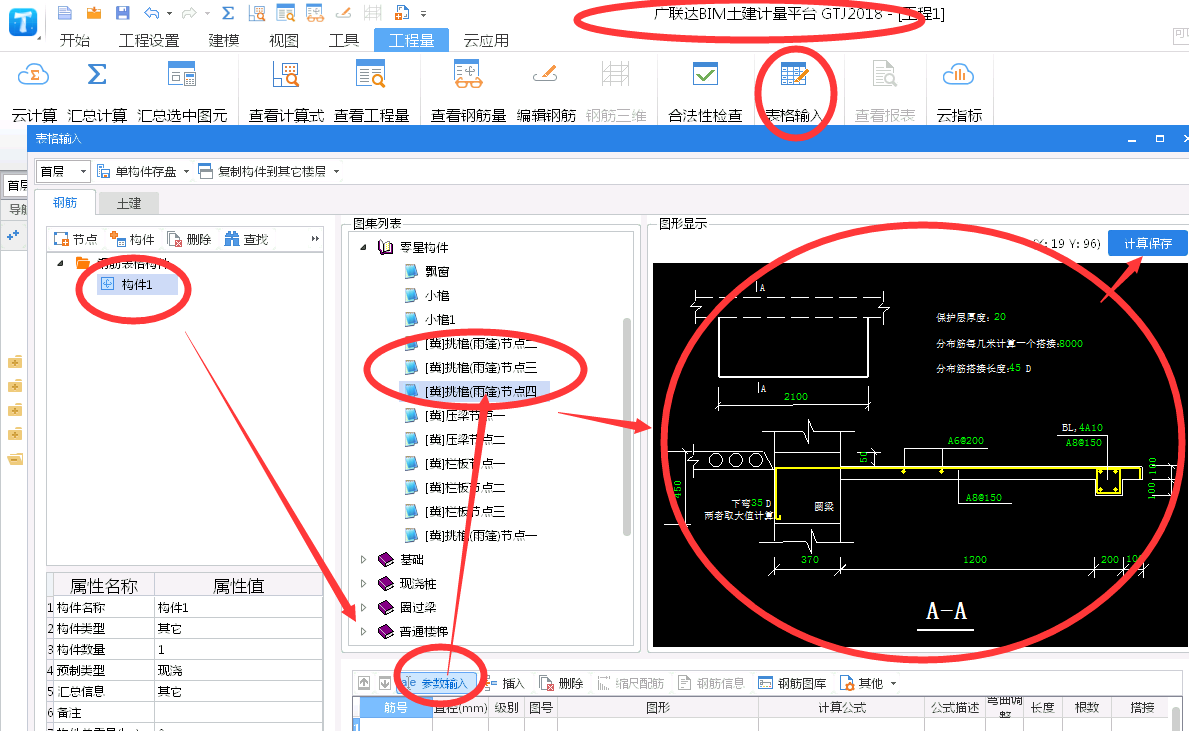This screenshot has height=731, width=1189.
Task: Click the 预制类型 value cell 现浇
Action: pos(238,670)
